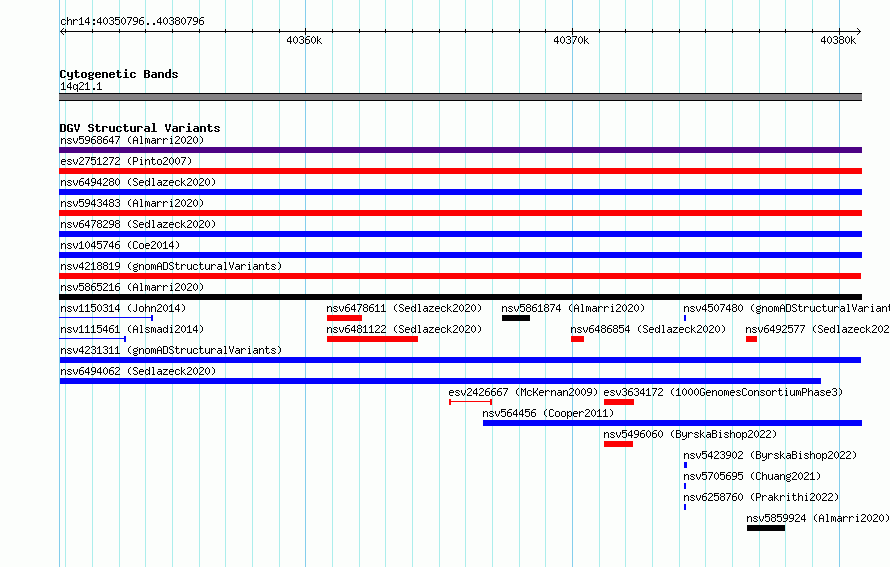Click the red nsv5496060 feature block
Viewport: 890px width, 567px height.
[x=618, y=444]
